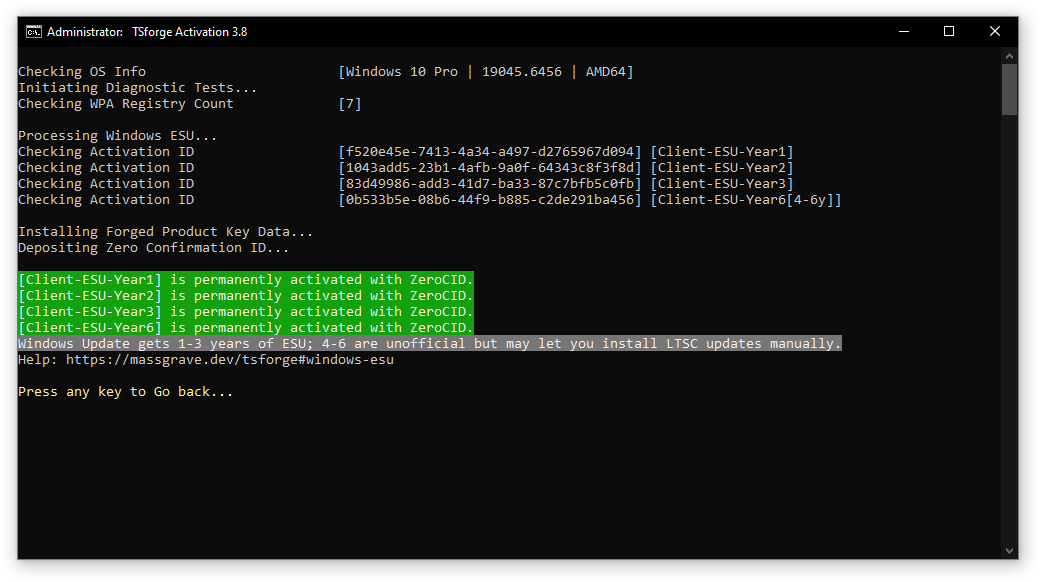
Task: Click the 'Press any key to Go back' prompt
Action: click(125, 392)
